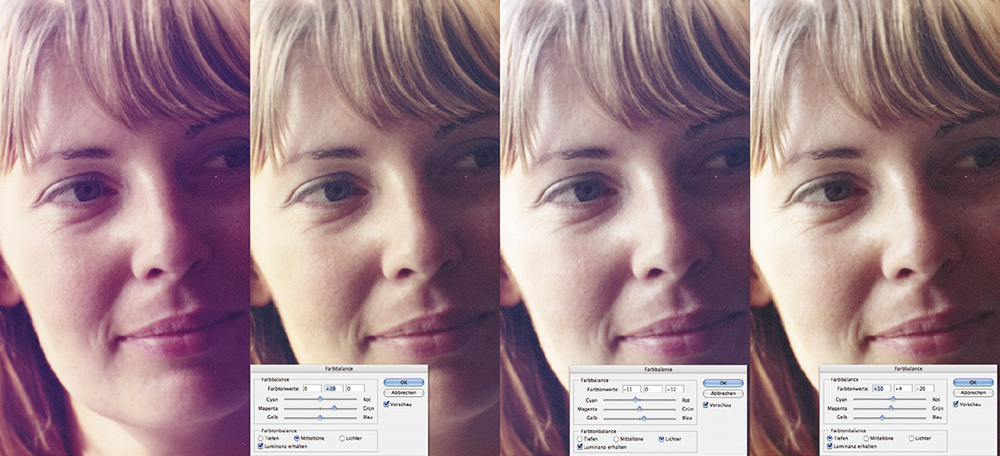Click the 'Farbtonwerte:' label in the +39 dialog
The width and height of the screenshot is (1000, 456).
coord(284,388)
